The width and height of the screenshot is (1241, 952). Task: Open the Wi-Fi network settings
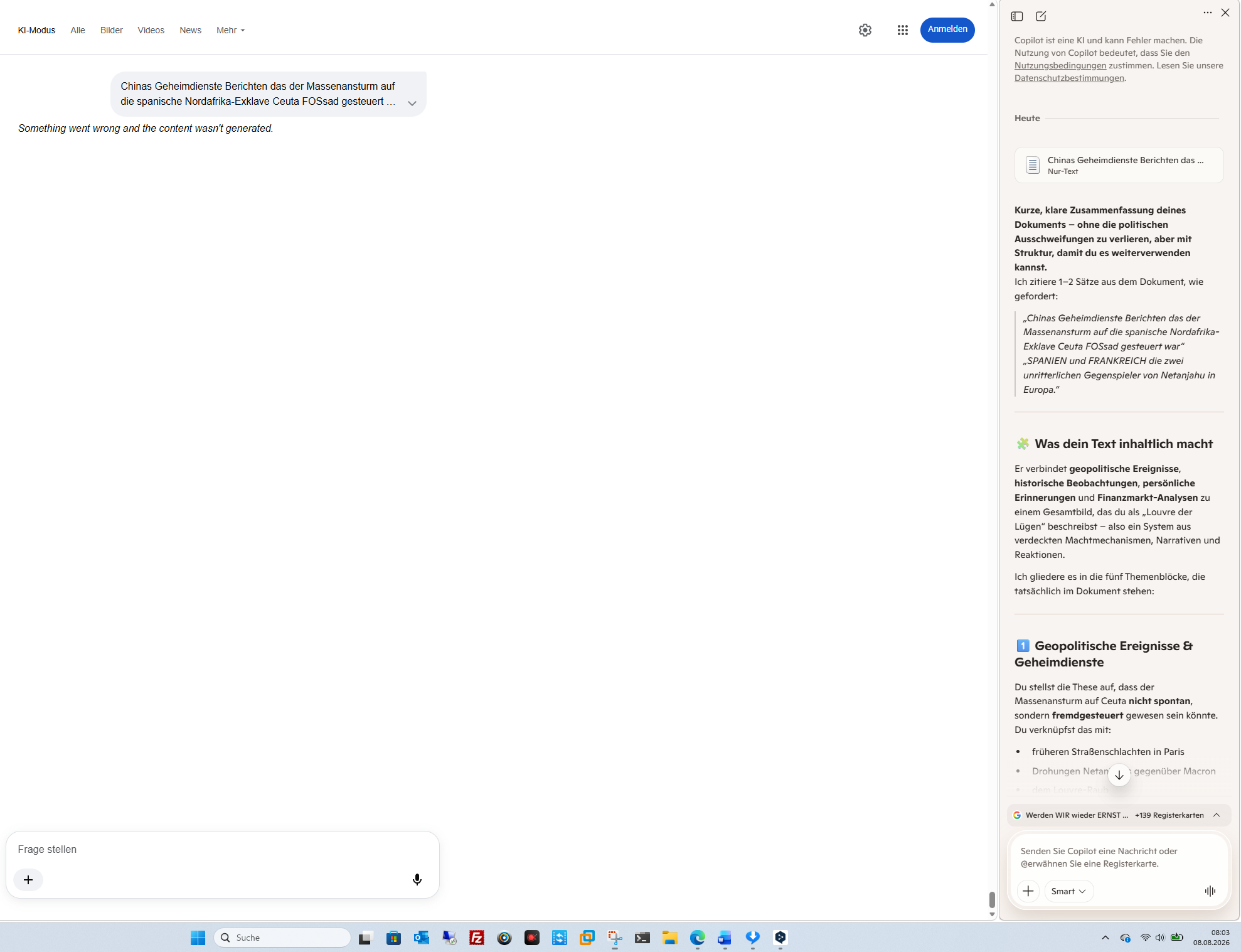(x=1146, y=938)
